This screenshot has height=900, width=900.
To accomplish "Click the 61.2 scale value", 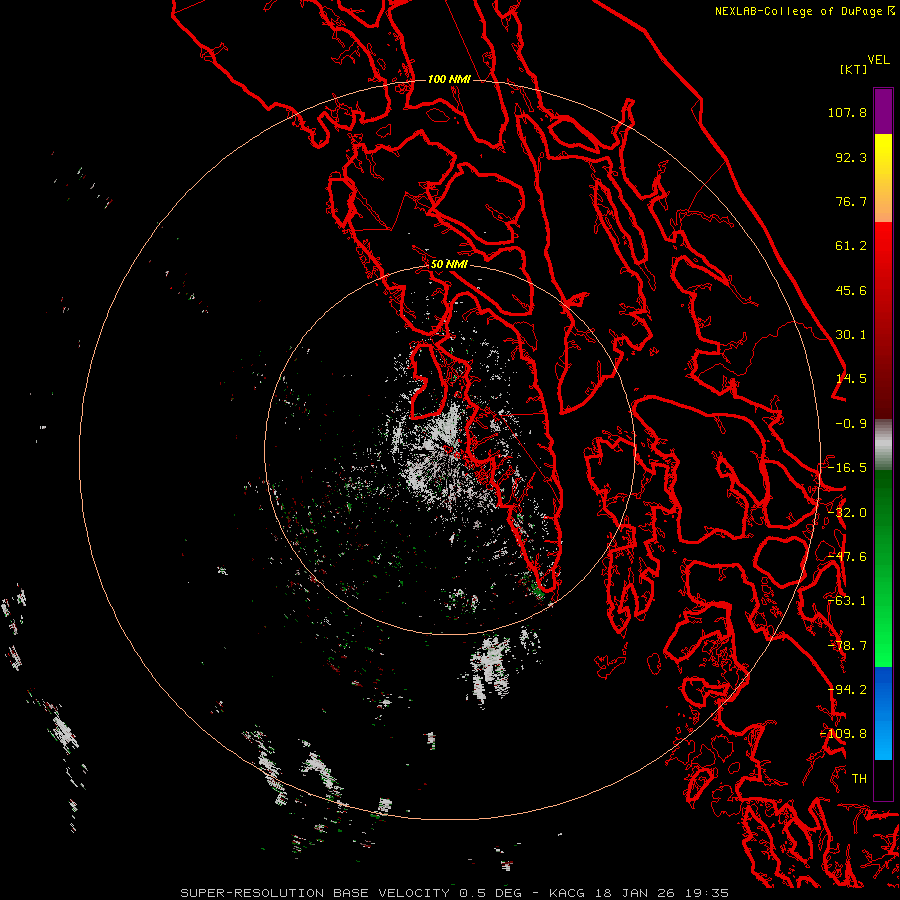I will tap(851, 246).
